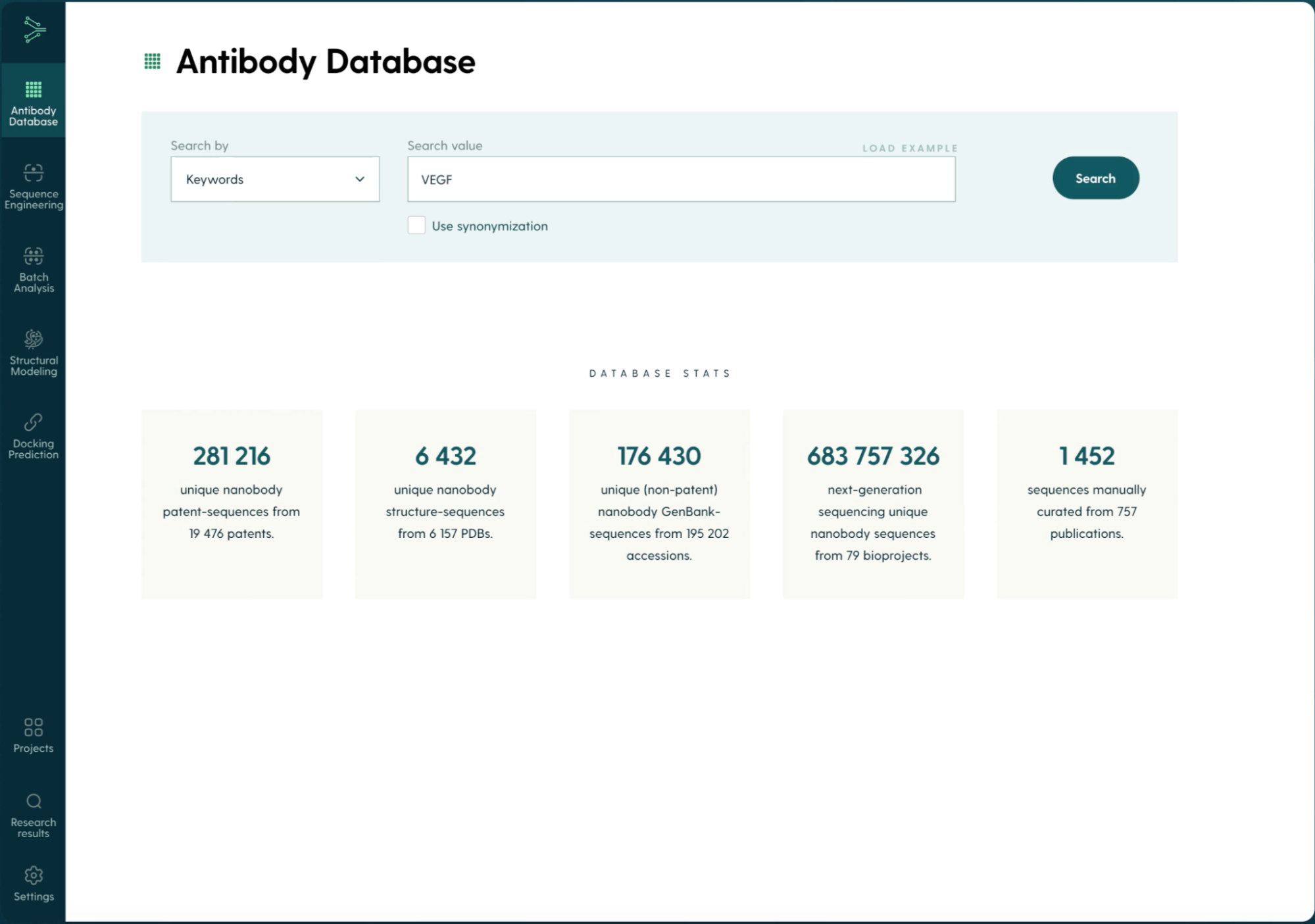Open the Research results magnifier icon
The width and height of the screenshot is (1315, 924).
34,801
